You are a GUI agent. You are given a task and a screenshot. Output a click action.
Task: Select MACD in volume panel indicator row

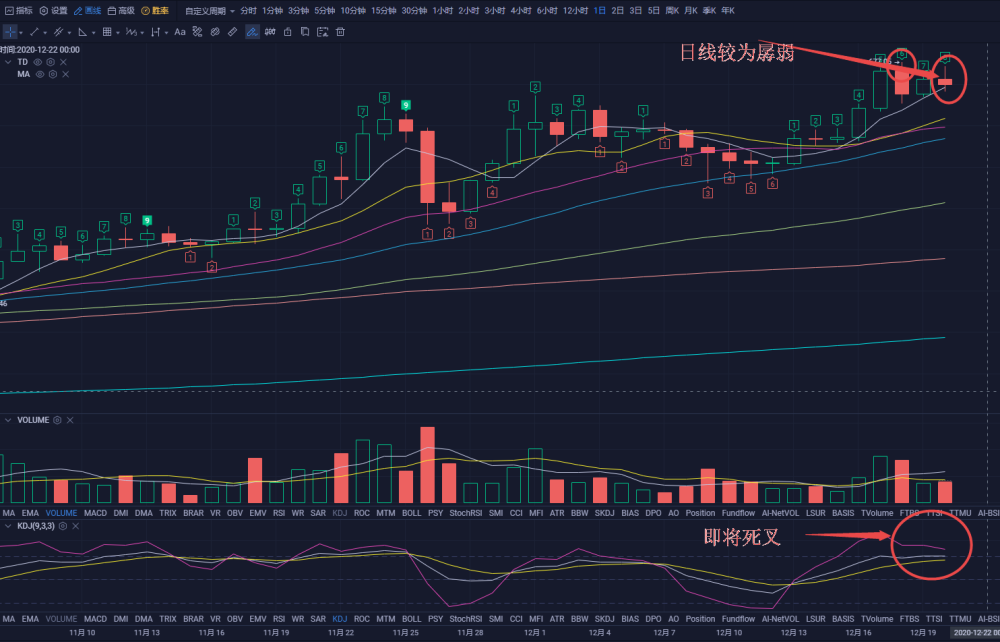coord(95,513)
